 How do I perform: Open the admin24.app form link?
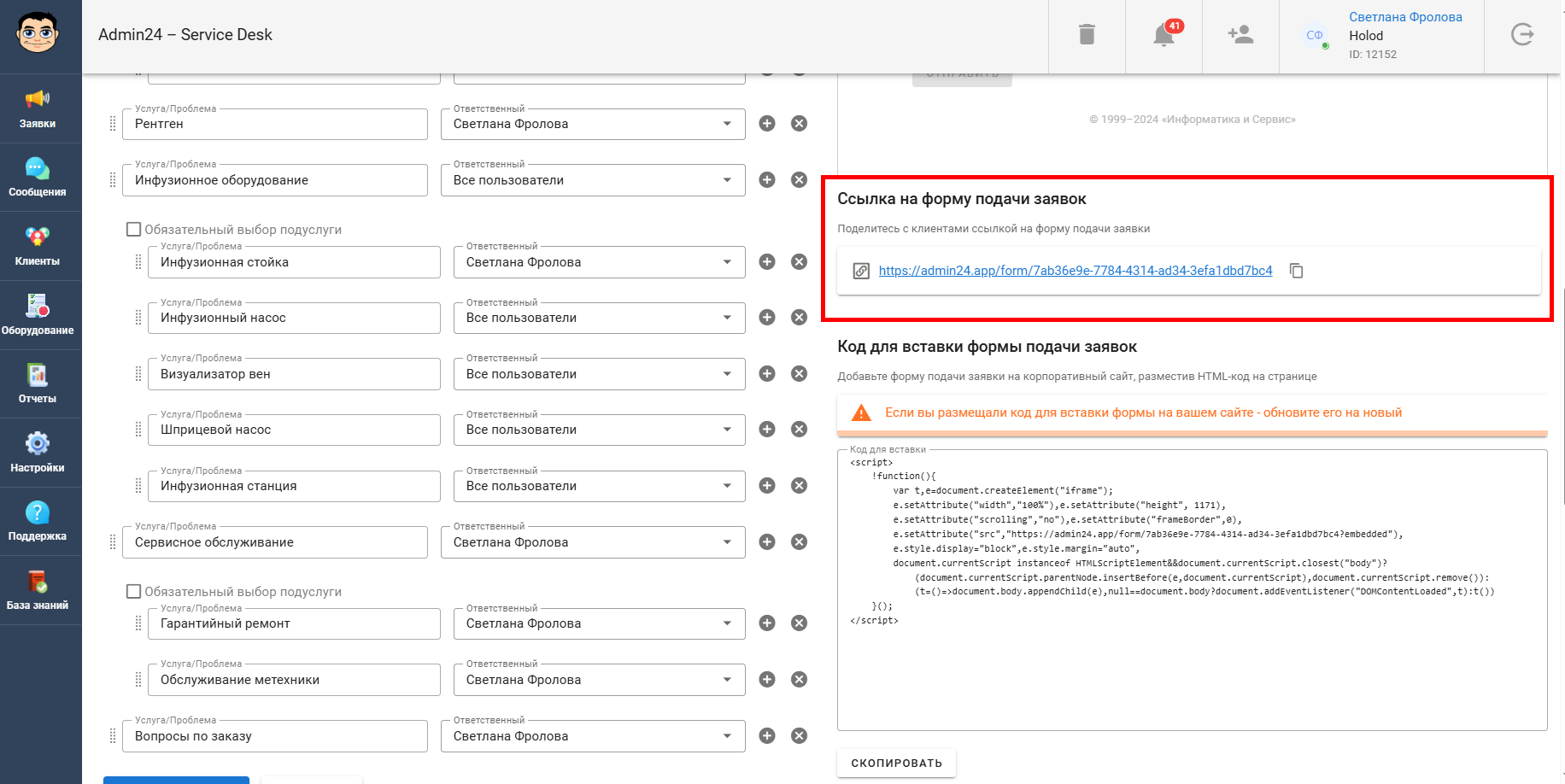coord(1076,271)
